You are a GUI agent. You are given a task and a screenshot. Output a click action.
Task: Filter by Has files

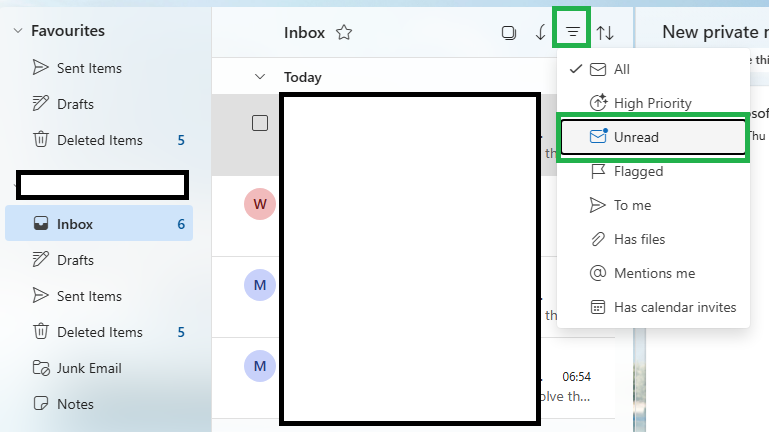[x=653, y=239]
